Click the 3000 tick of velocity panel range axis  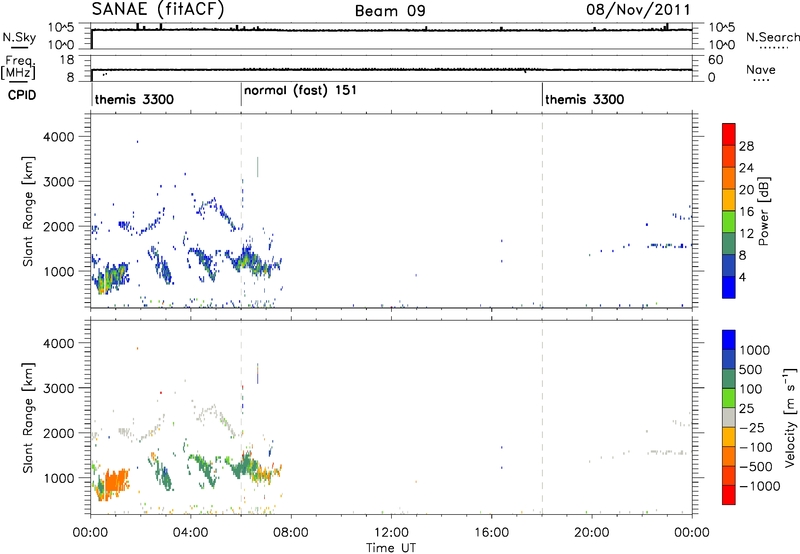[x=58, y=388]
